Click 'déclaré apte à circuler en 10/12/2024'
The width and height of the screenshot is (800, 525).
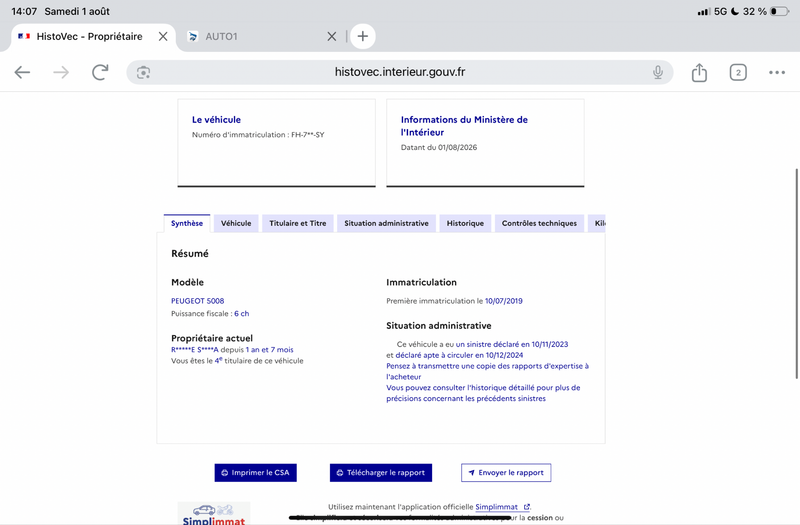[x=459, y=355]
